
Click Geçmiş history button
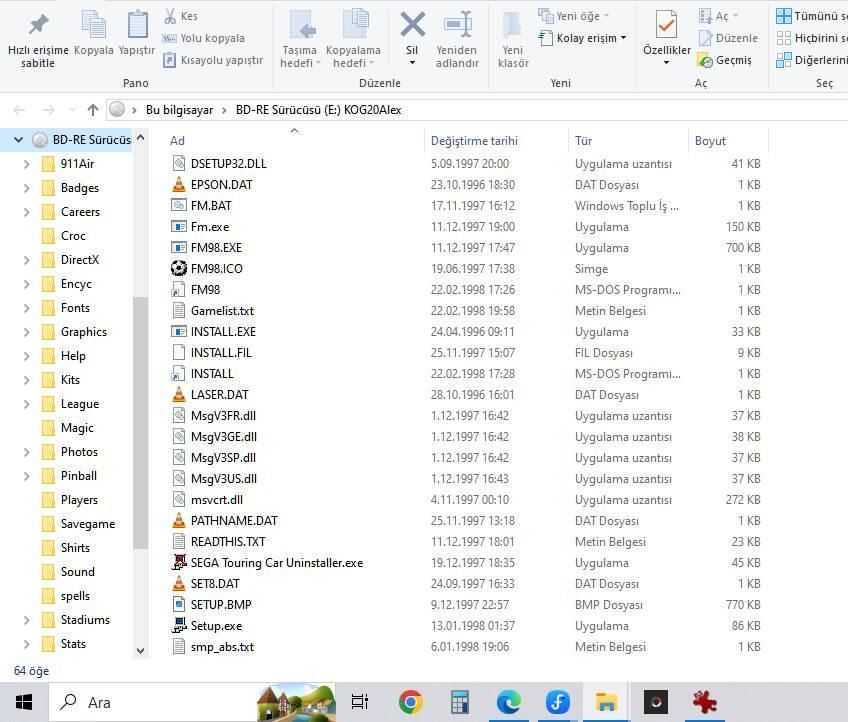coord(725,60)
